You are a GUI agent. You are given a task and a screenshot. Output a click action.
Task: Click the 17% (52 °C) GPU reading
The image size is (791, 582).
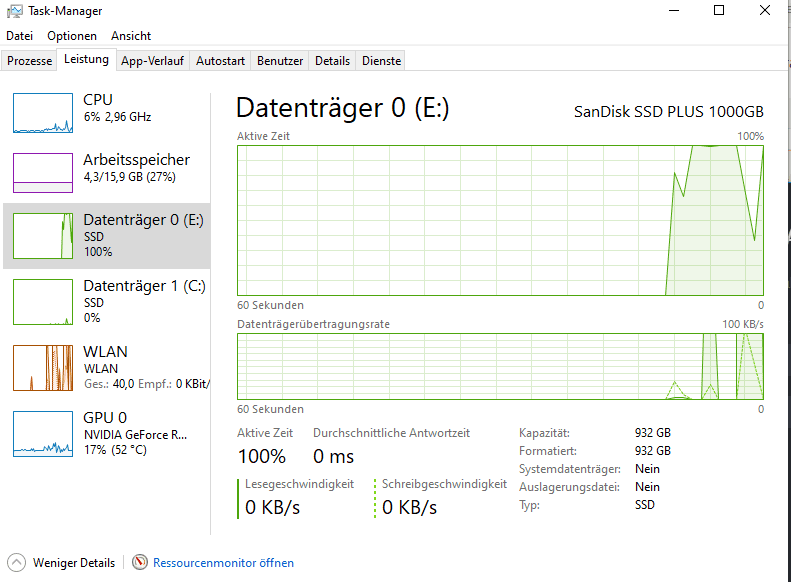click(116, 450)
